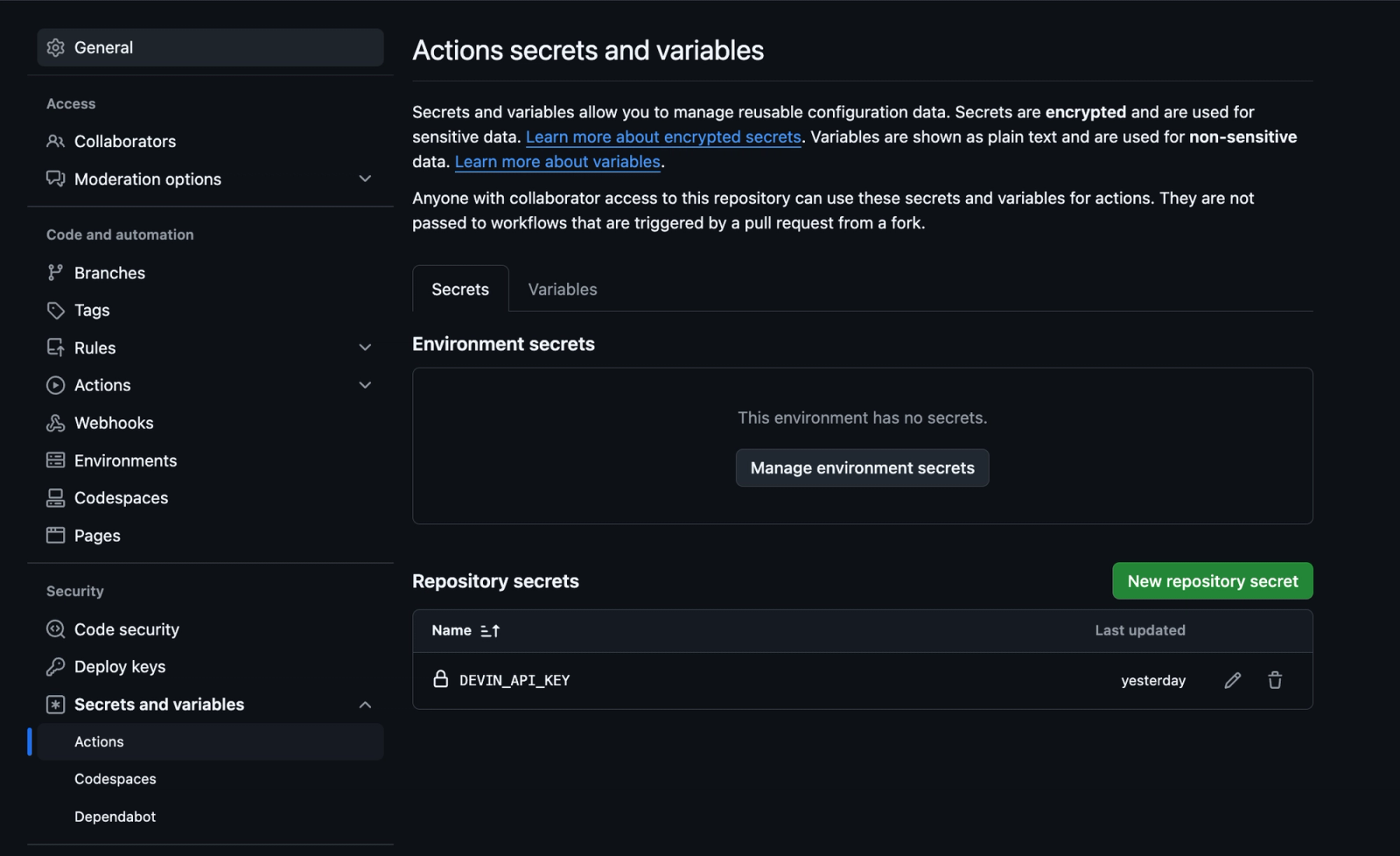This screenshot has width=1400, height=856.
Task: Expand the Rules submenu chevron
Action: 365,347
